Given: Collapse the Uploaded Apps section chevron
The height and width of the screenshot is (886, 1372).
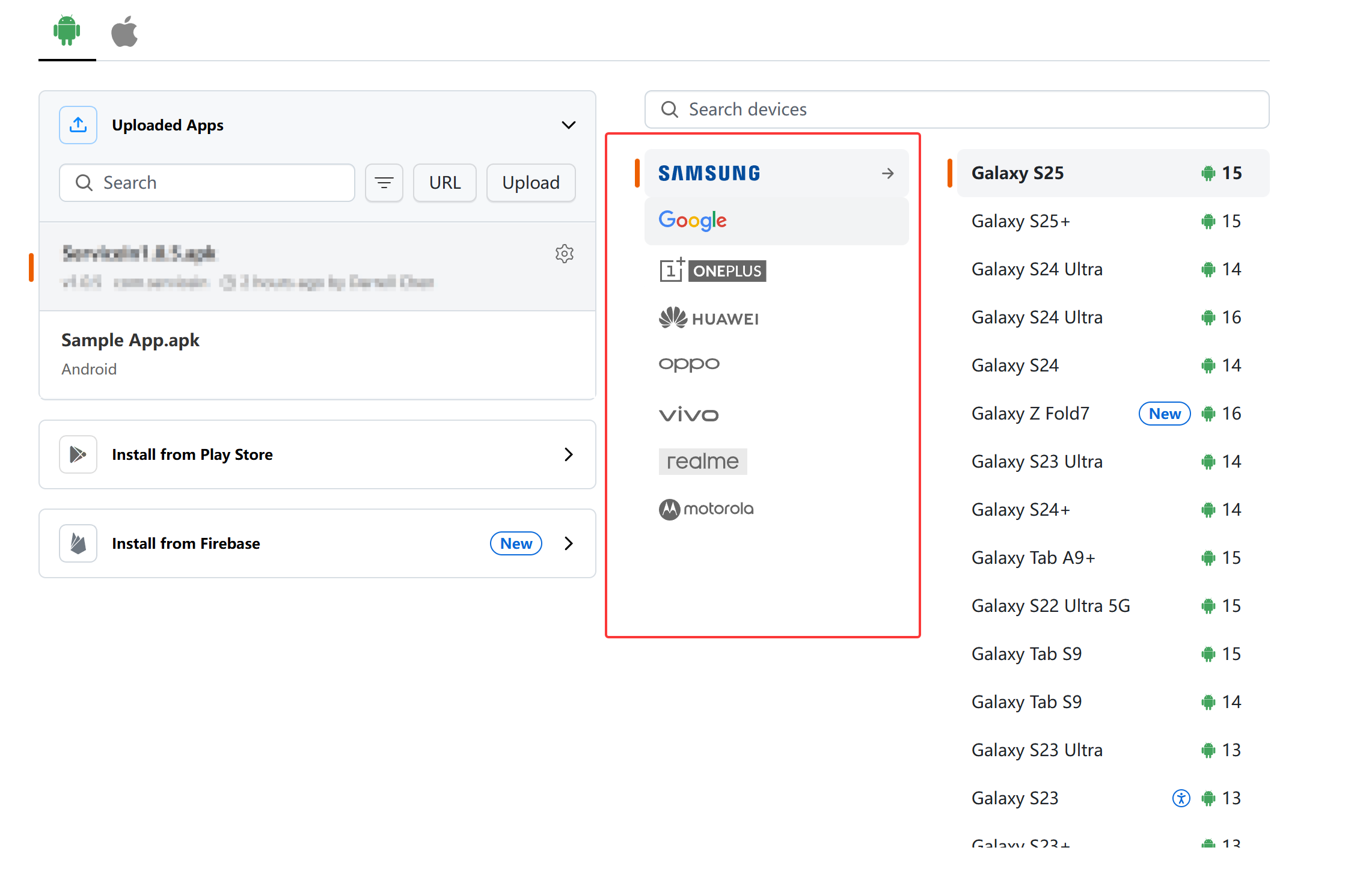Looking at the screenshot, I should point(568,125).
